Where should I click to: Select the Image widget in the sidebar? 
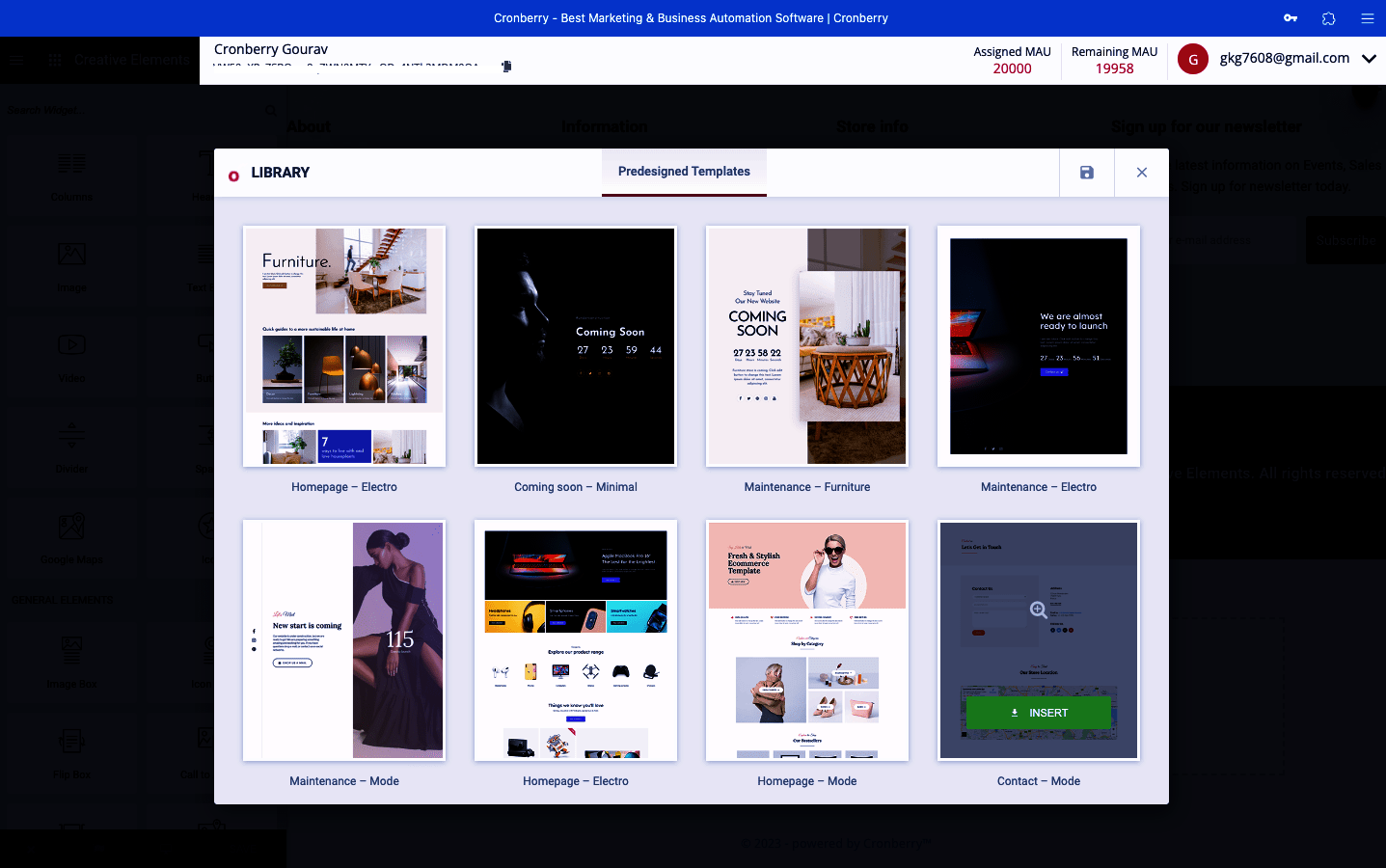71,268
